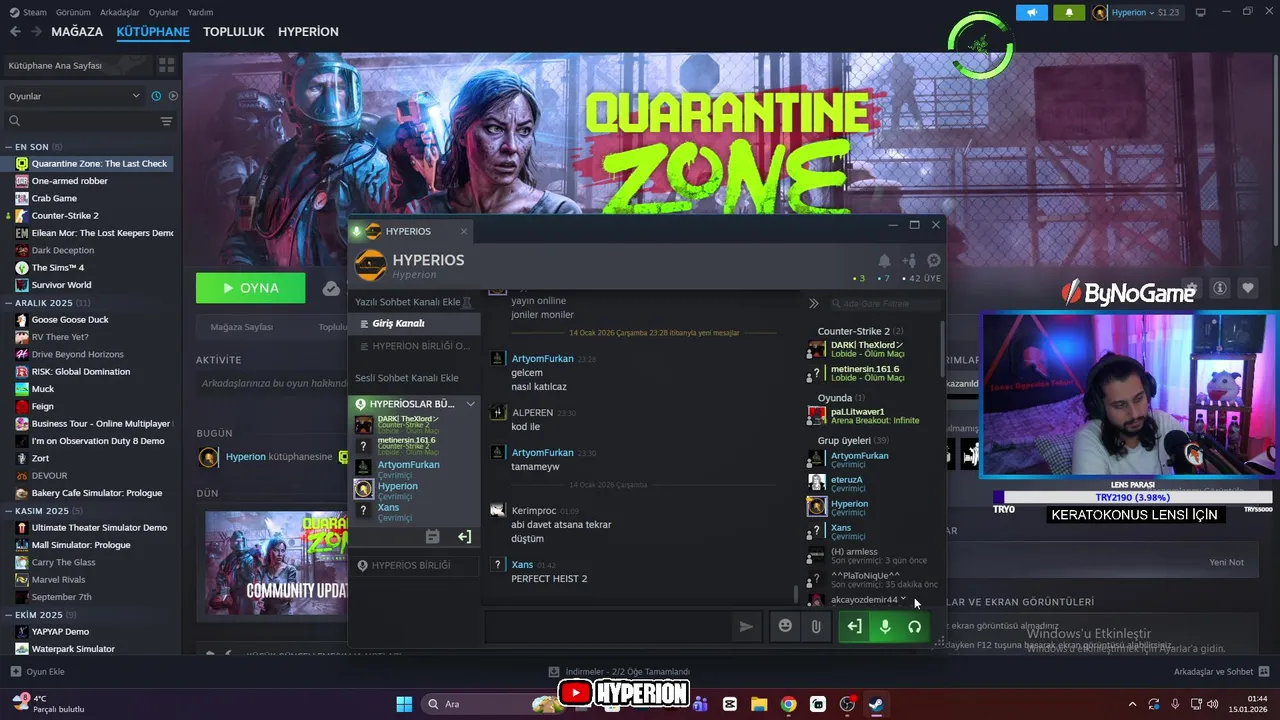The height and width of the screenshot is (720, 1280).
Task: Open HYPERİON profile tab
Action: (308, 32)
